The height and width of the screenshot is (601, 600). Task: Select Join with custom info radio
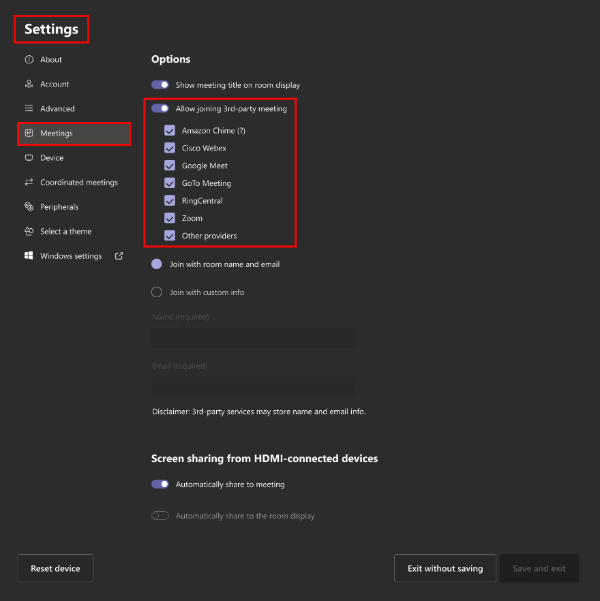[x=156, y=292]
